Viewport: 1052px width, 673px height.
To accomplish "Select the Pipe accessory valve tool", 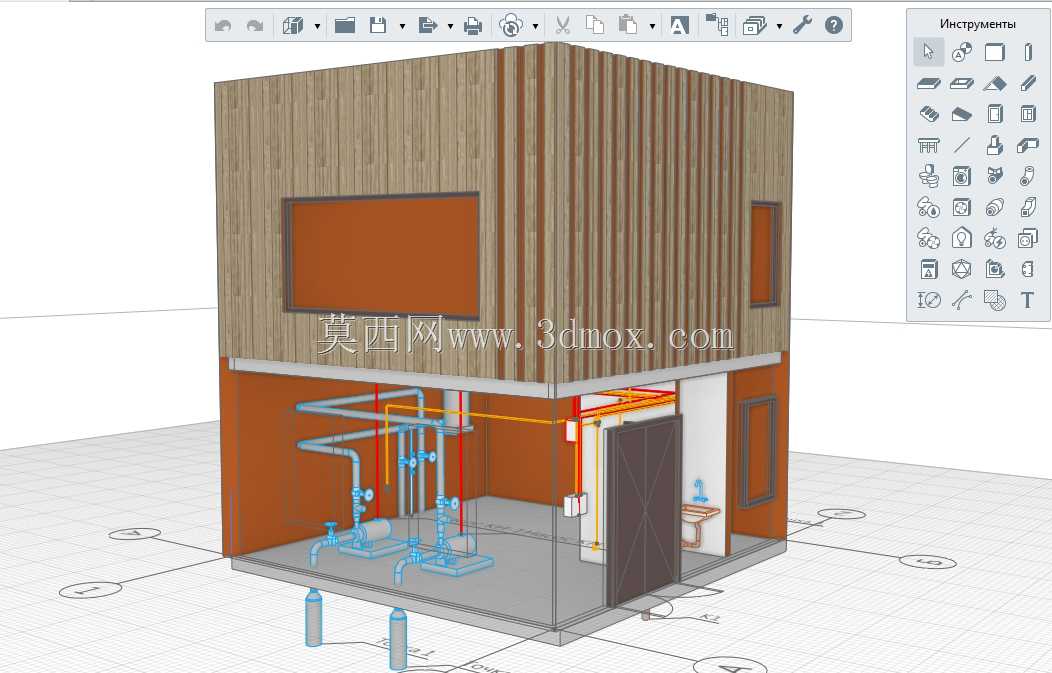I will tap(995, 176).
